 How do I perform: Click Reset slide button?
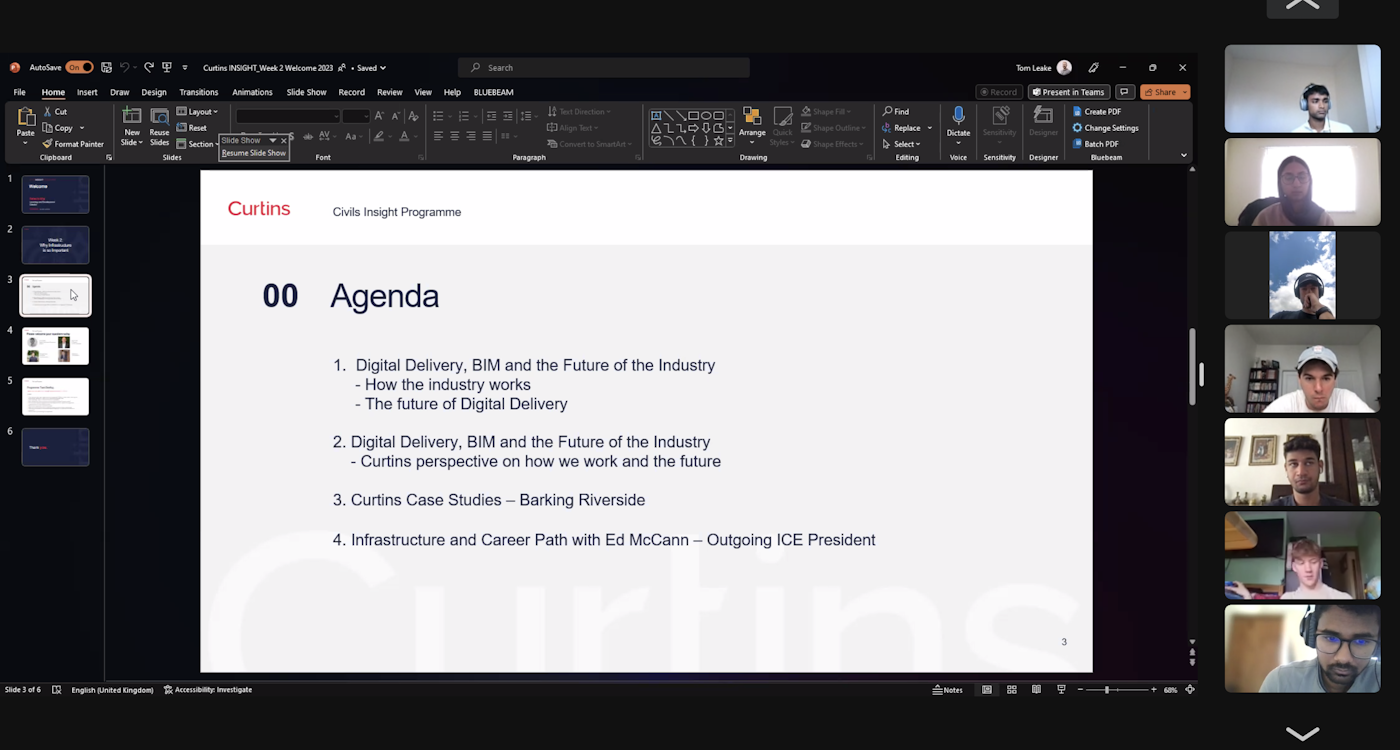[x=192, y=128]
